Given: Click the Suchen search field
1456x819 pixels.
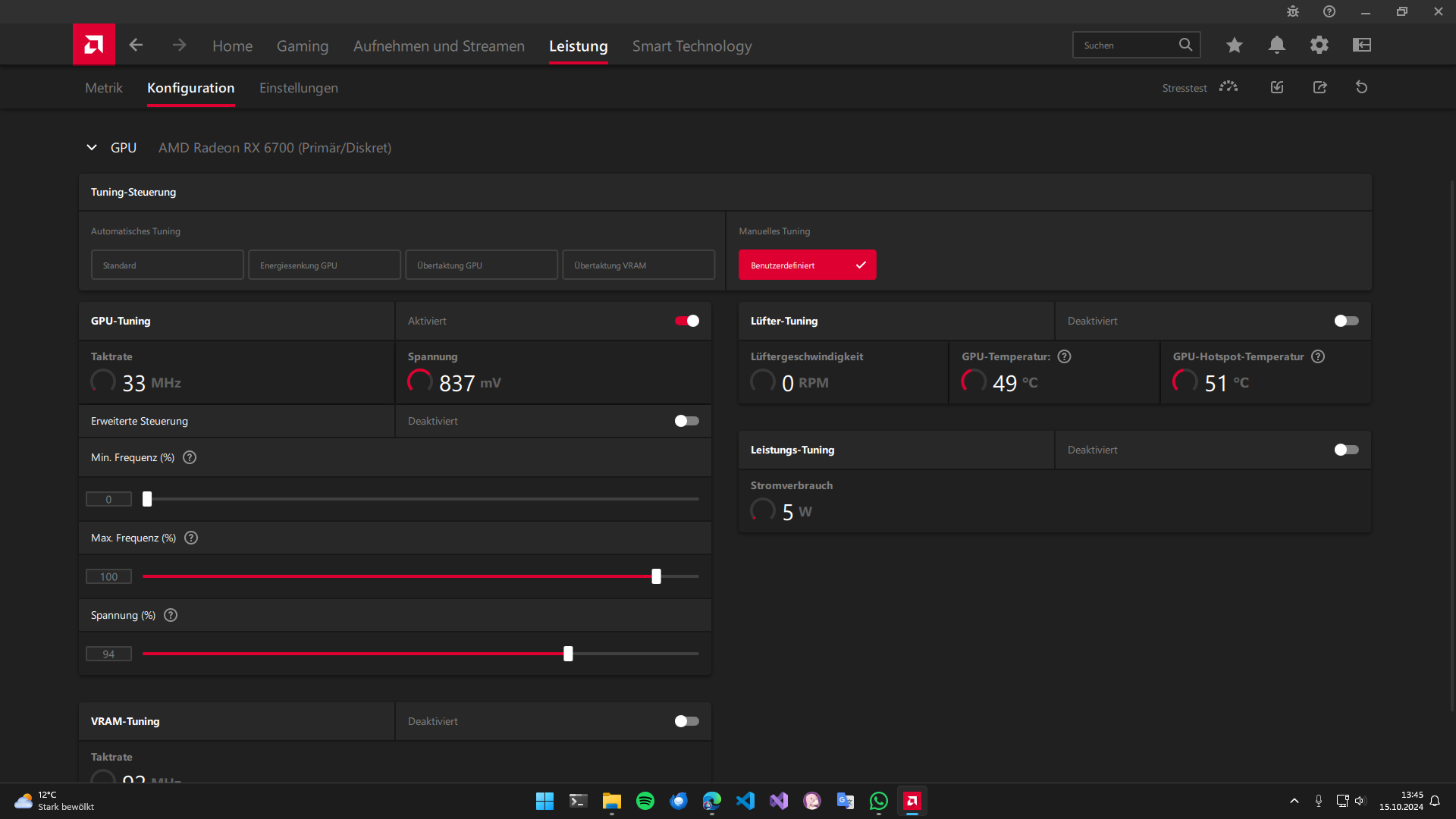Looking at the screenshot, I should pos(1130,45).
